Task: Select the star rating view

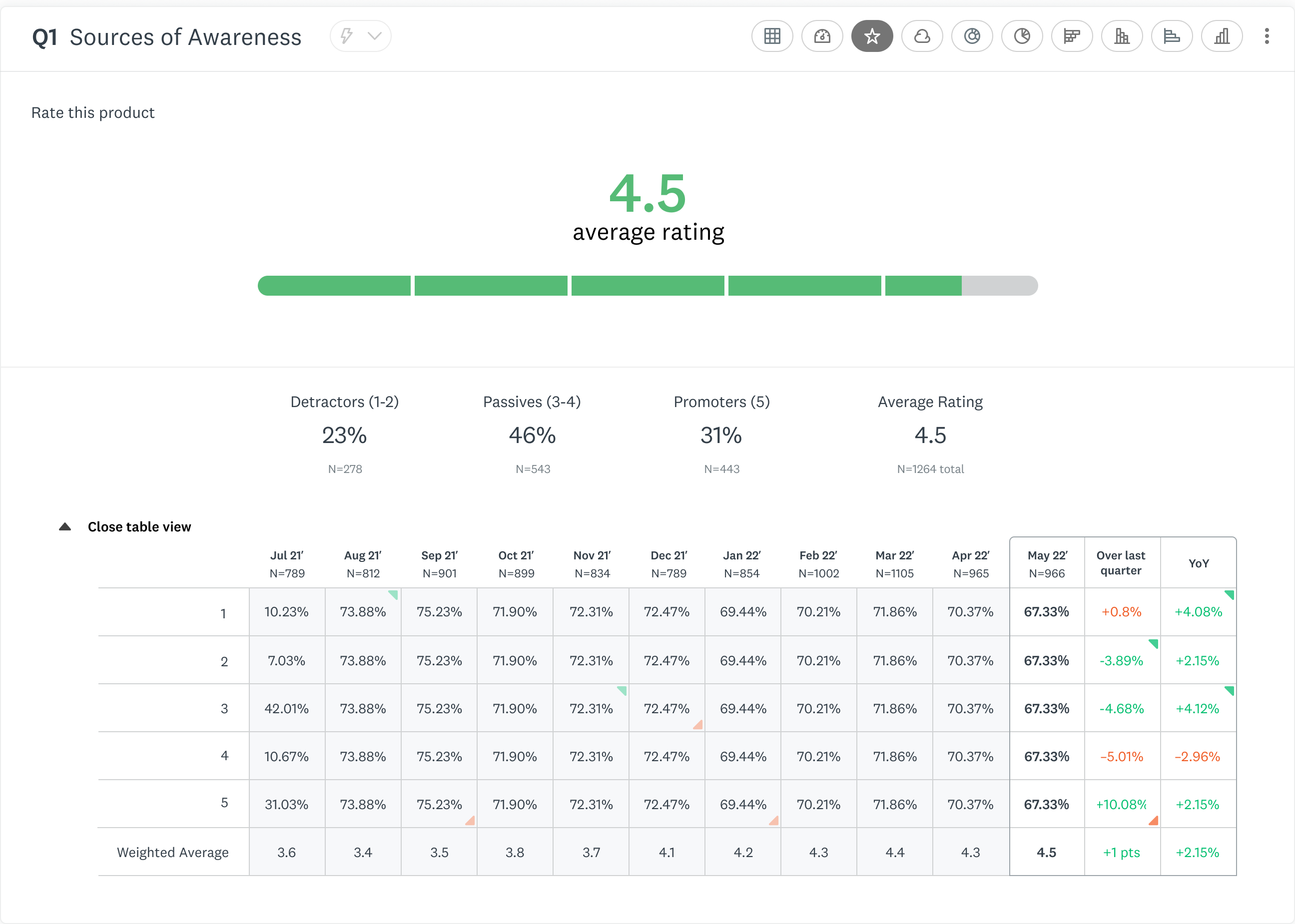Action: (x=872, y=36)
